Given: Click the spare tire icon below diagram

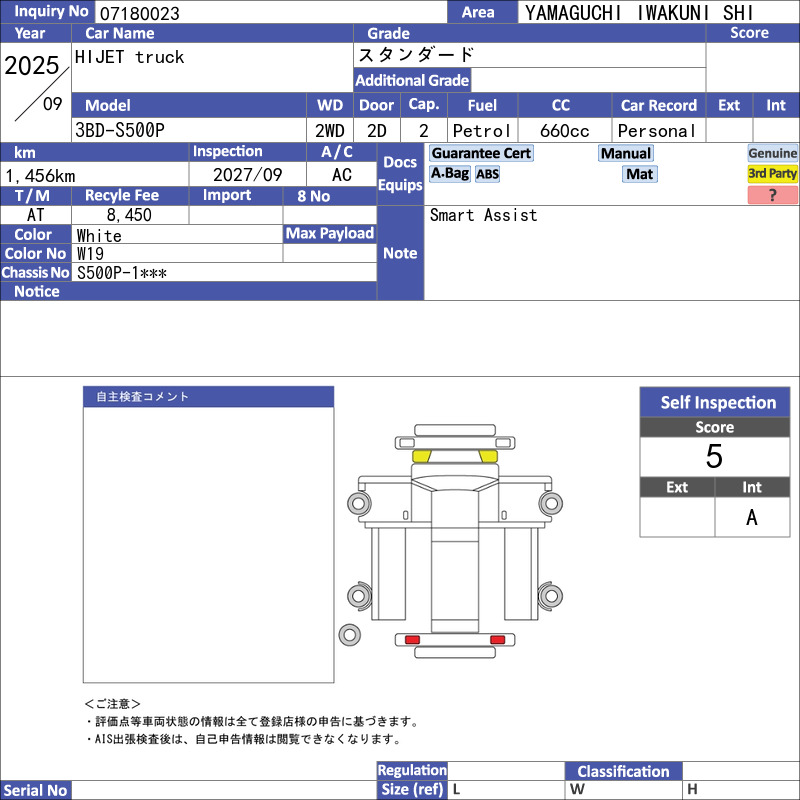Looking at the screenshot, I should (349, 635).
